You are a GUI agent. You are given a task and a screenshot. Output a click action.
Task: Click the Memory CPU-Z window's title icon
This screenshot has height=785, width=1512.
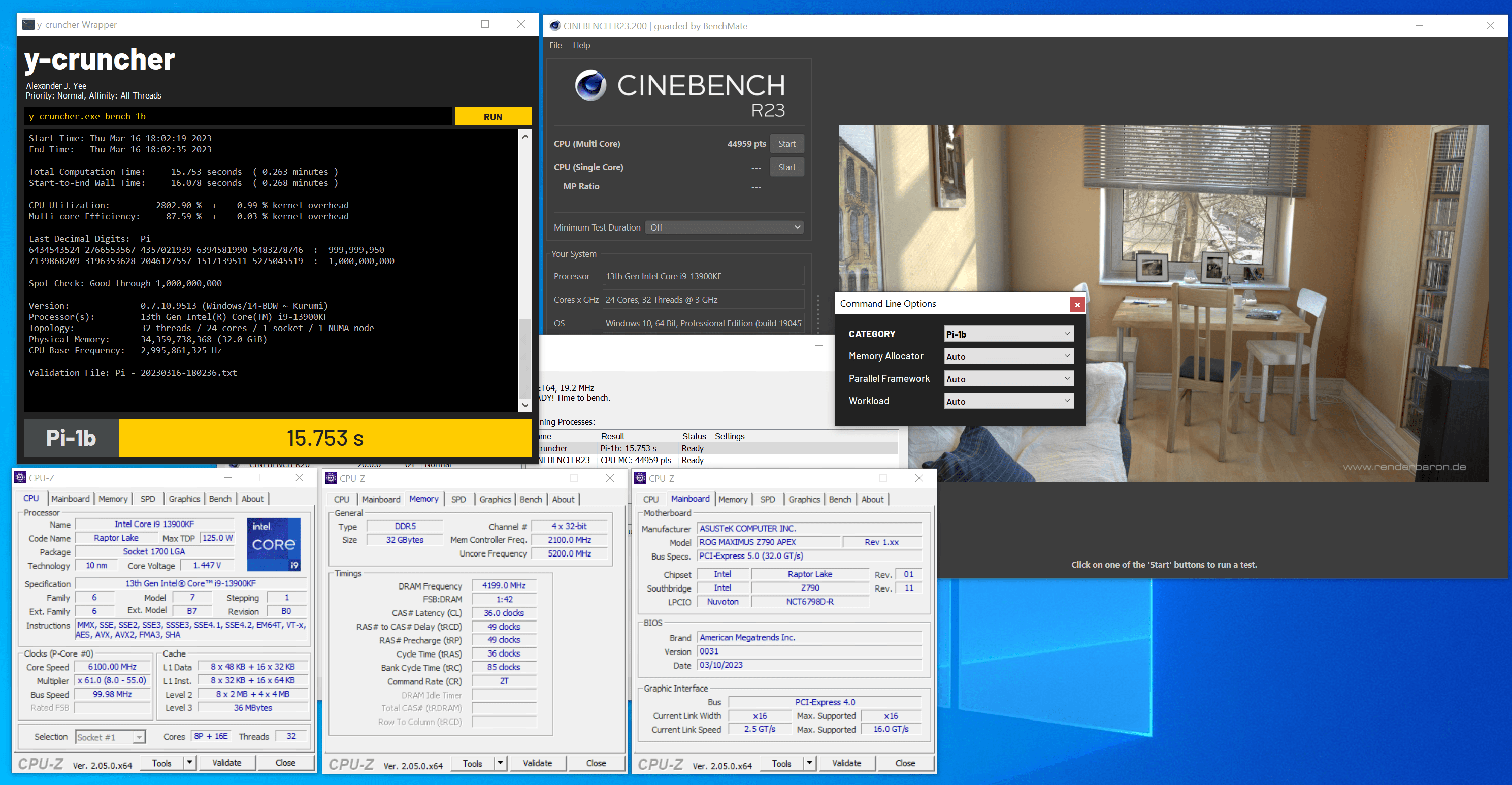(x=331, y=478)
